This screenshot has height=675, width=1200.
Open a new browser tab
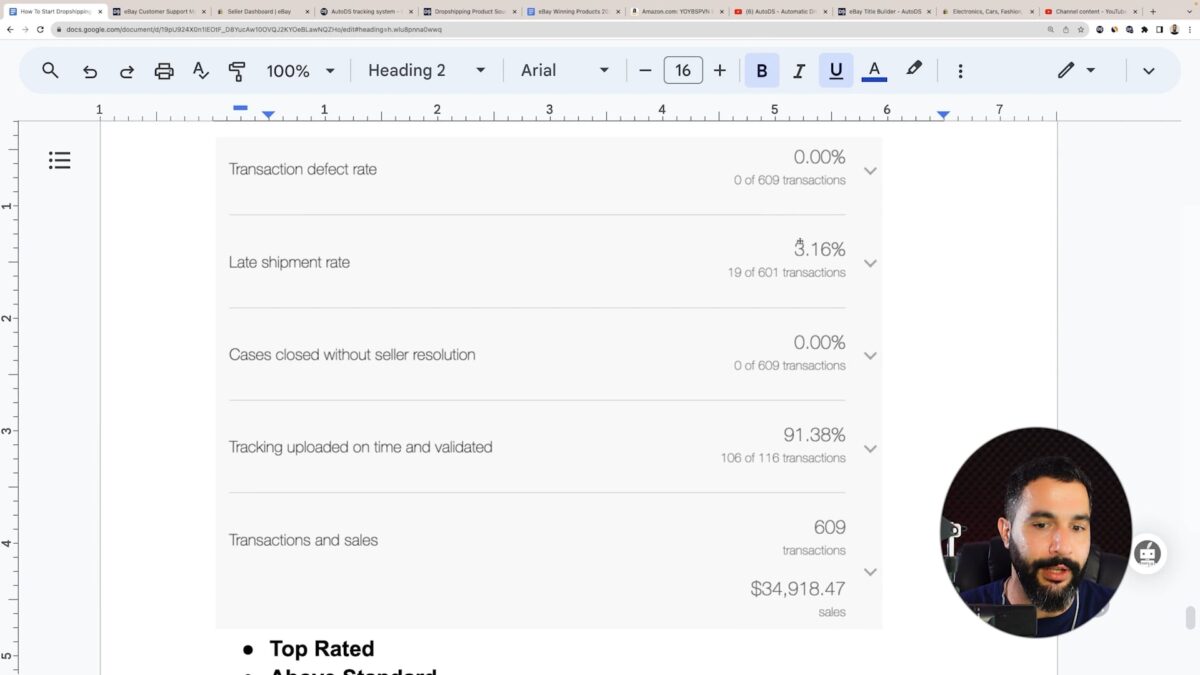click(1153, 11)
